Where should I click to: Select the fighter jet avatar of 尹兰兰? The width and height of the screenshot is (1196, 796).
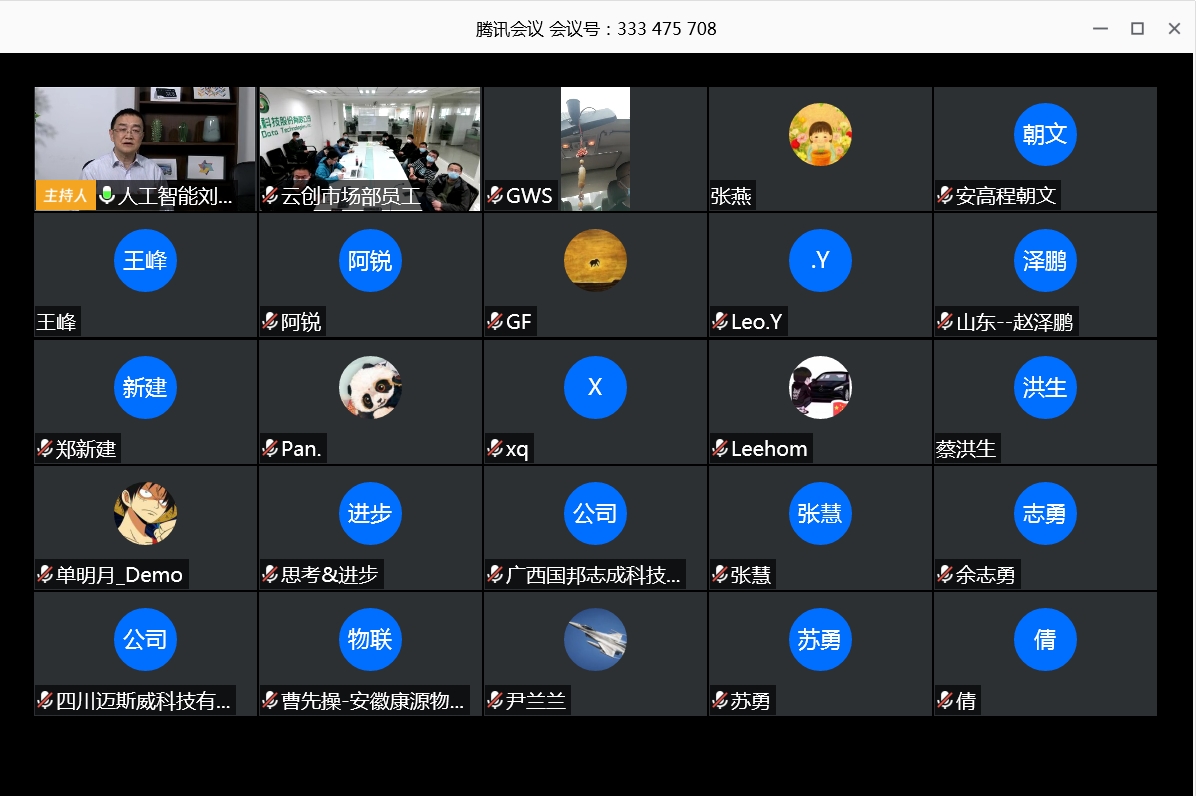coord(595,639)
